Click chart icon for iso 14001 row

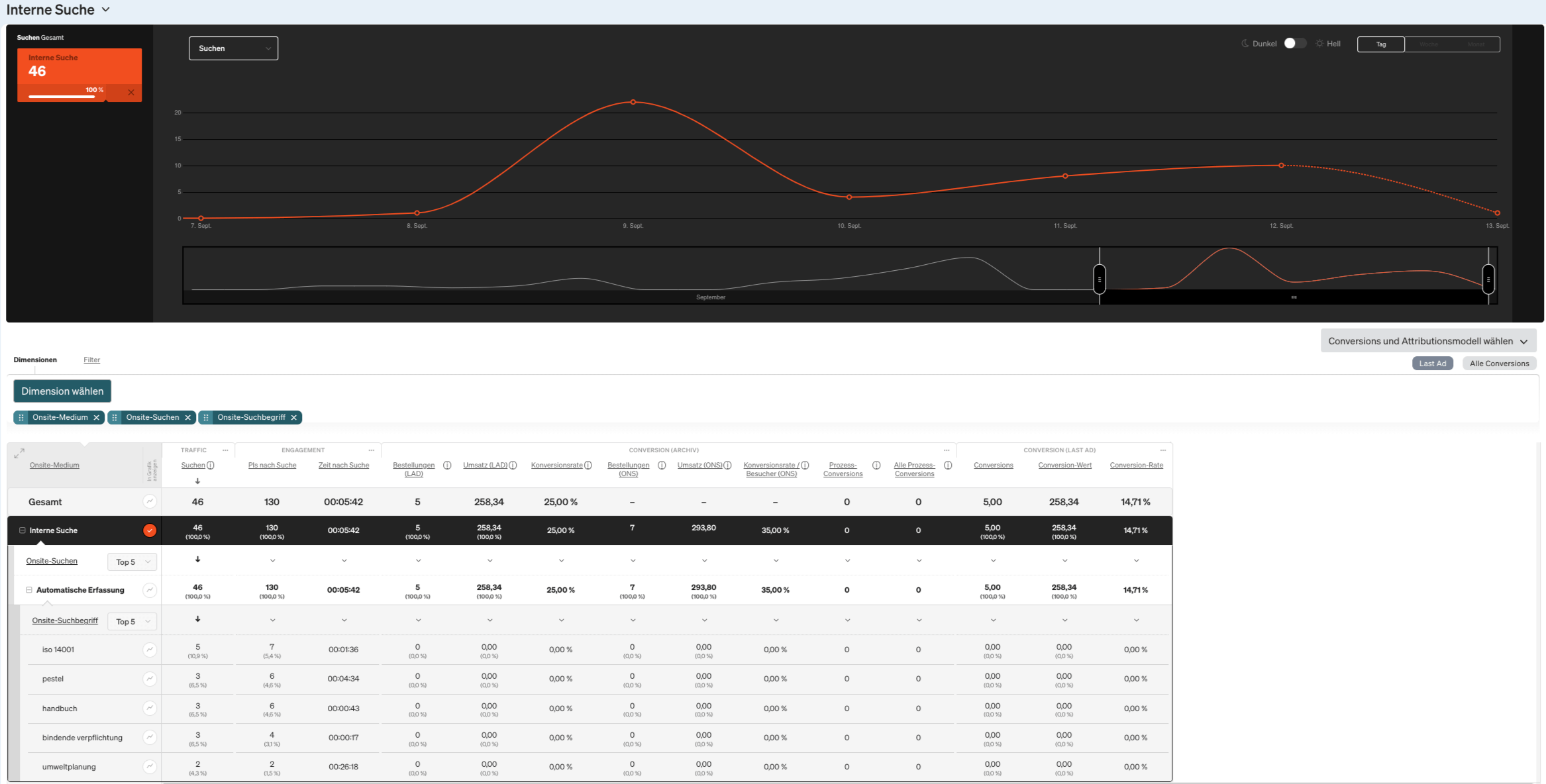point(150,650)
